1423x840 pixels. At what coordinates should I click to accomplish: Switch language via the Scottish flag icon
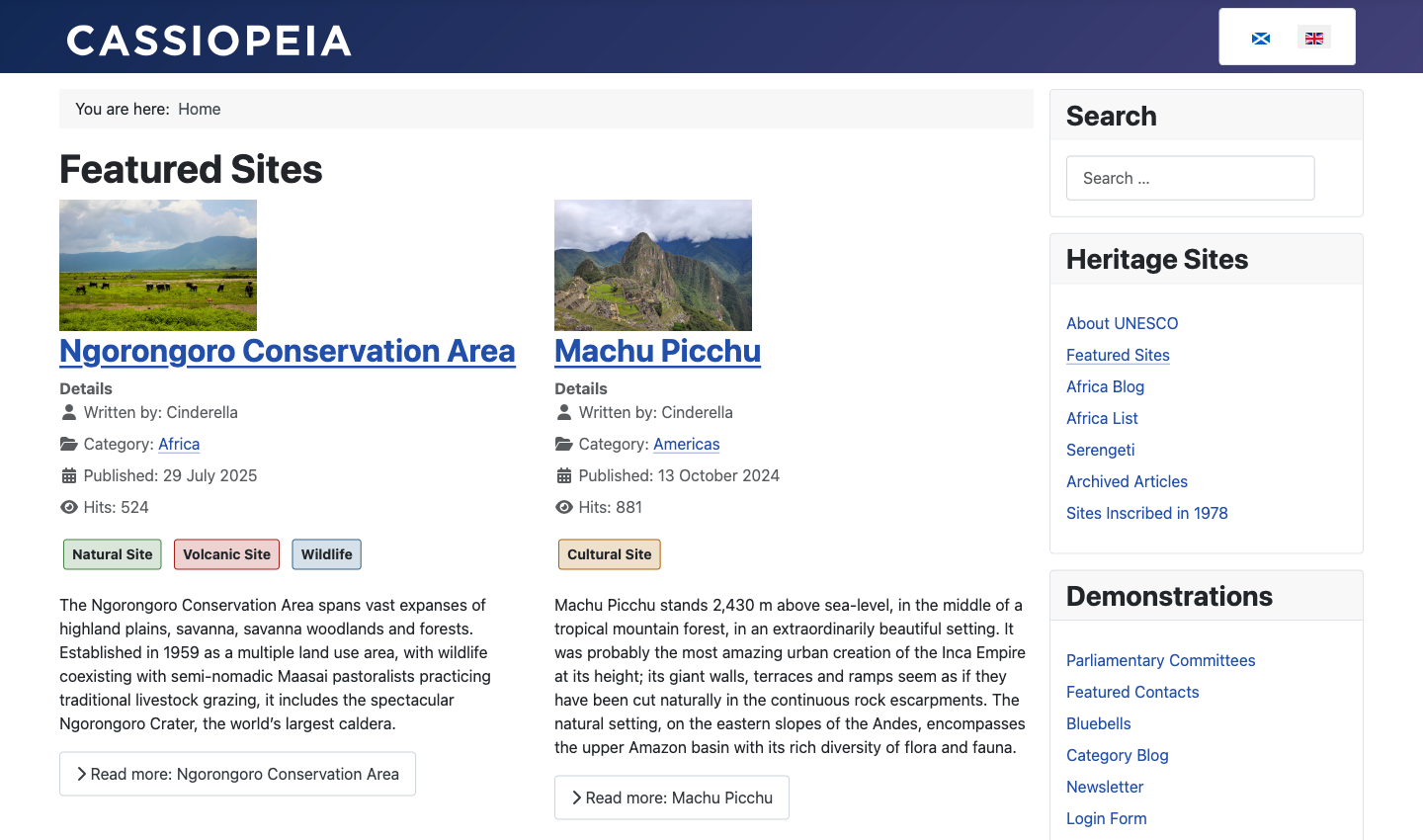(x=1260, y=39)
